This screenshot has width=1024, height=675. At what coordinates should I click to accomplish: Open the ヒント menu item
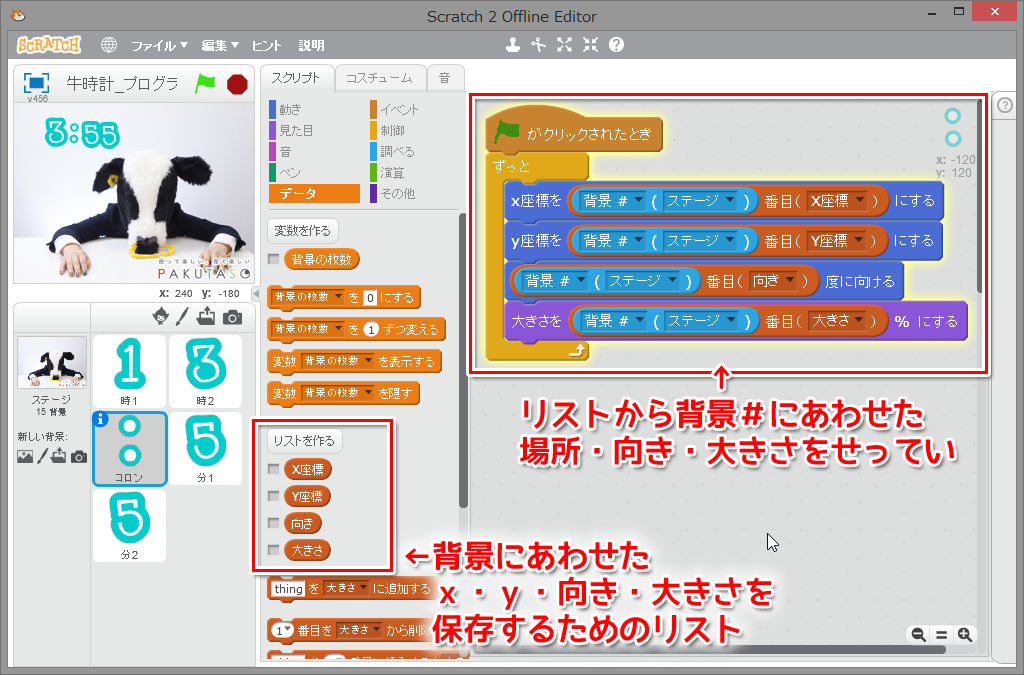coord(266,45)
